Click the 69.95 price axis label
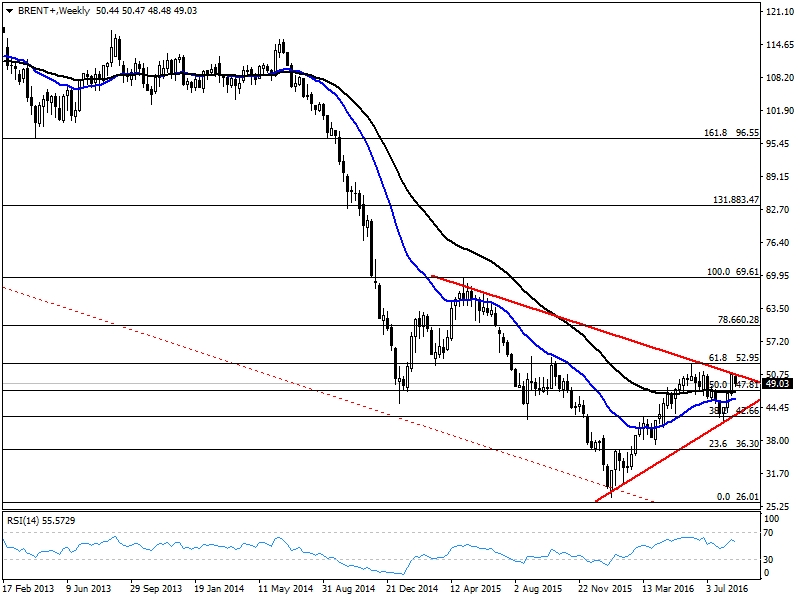This screenshot has width=800, height=600. point(780,276)
